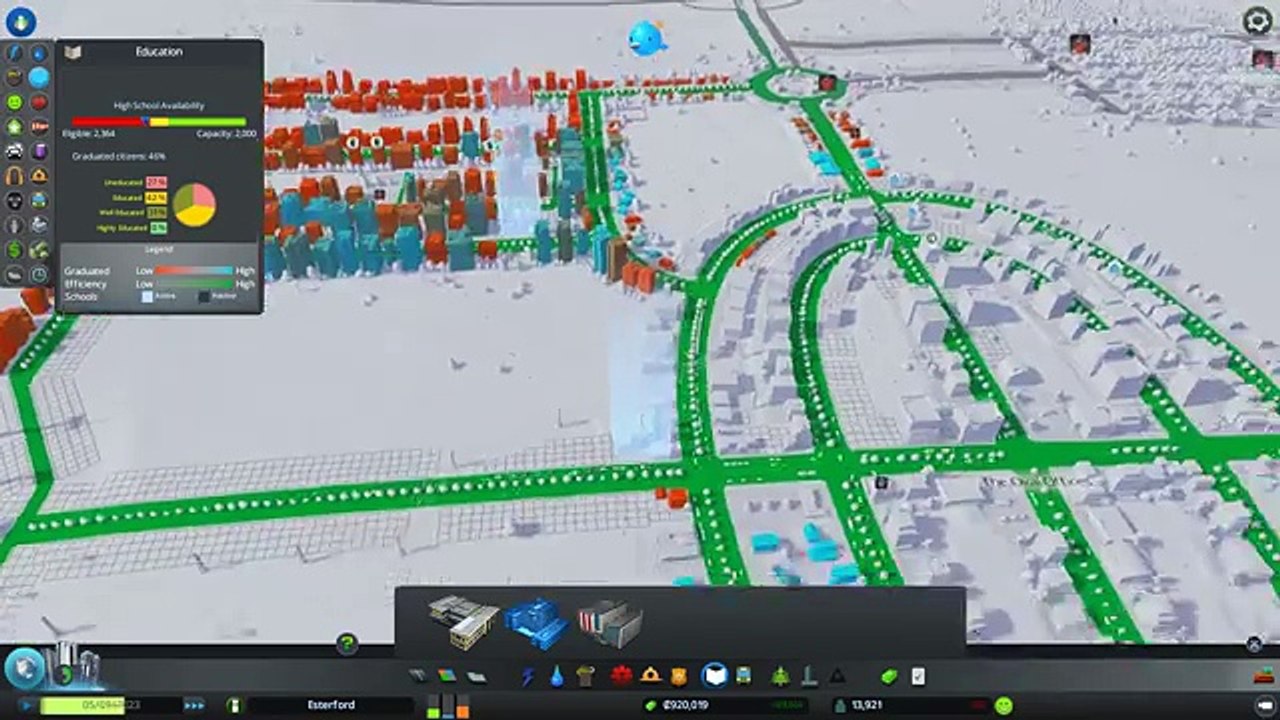The height and width of the screenshot is (720, 1280).
Task: Open the Districts build menu
Action: pyautogui.click(x=477, y=676)
